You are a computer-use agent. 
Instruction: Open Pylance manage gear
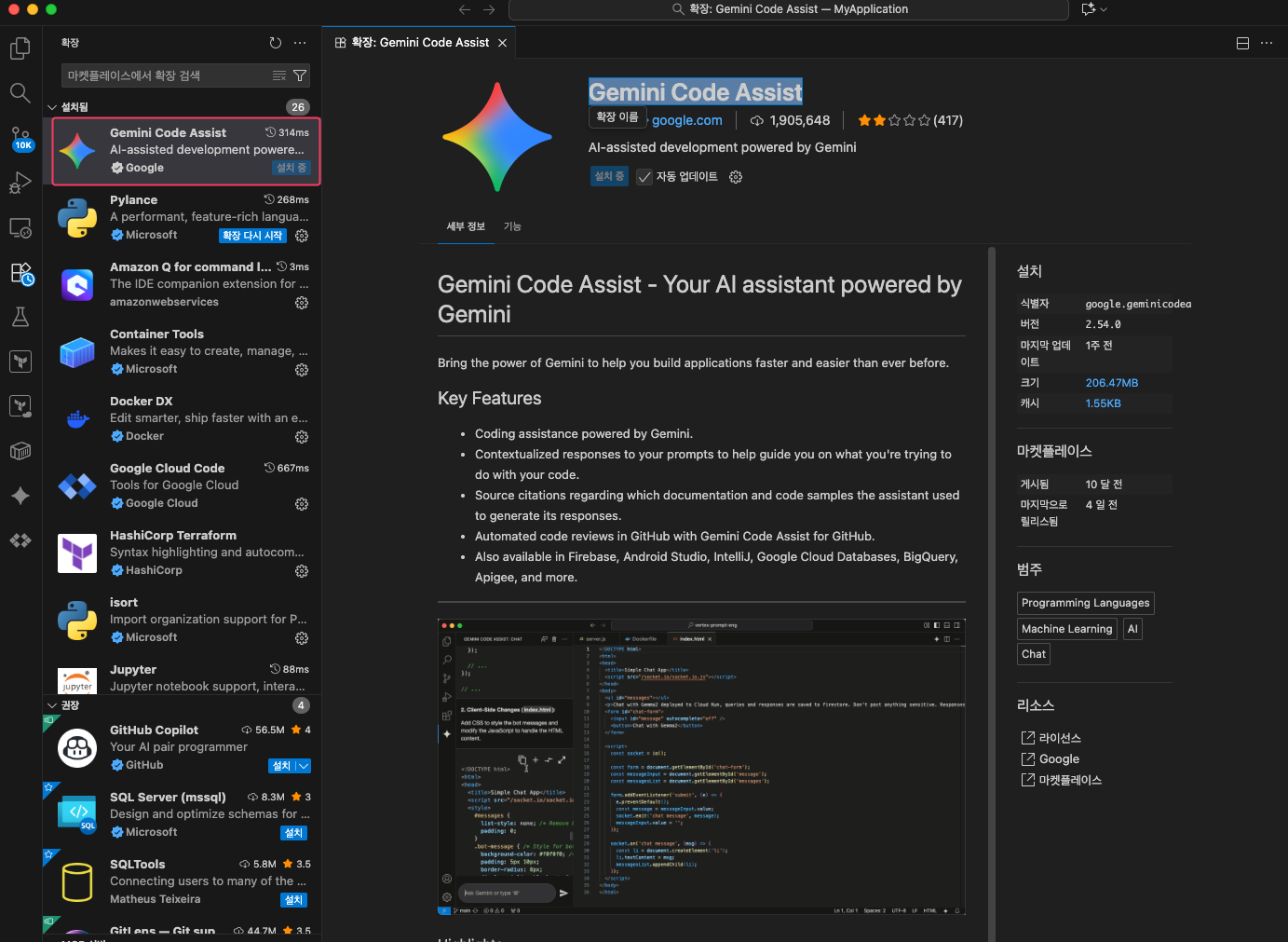click(302, 236)
